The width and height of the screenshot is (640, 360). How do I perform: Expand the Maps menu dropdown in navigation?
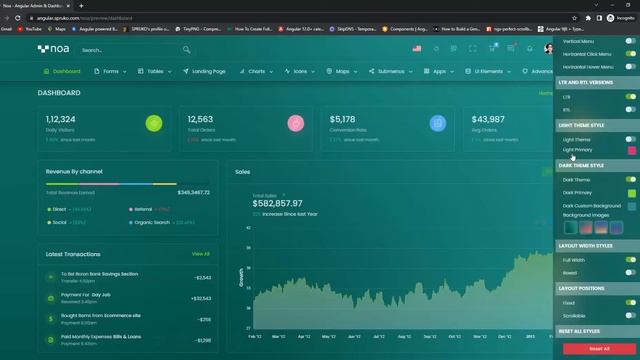(x=342, y=71)
